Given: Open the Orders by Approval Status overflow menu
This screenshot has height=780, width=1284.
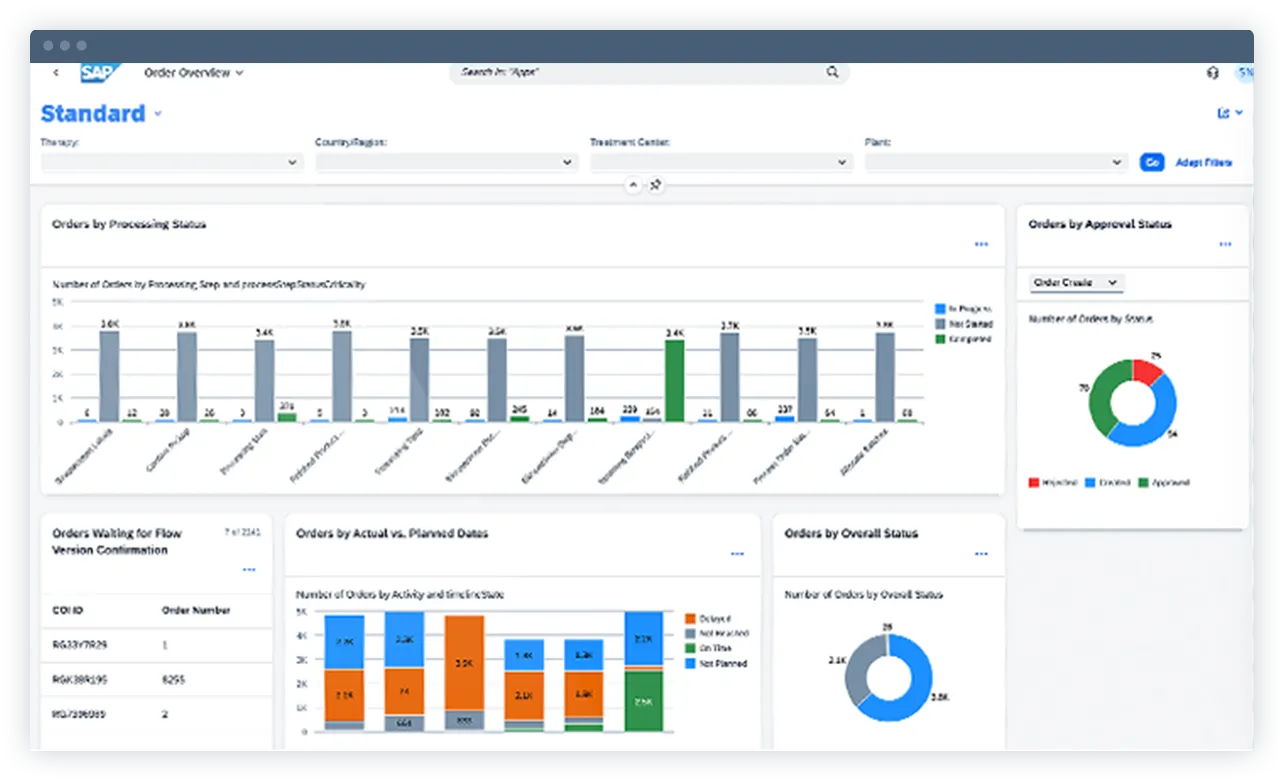Looking at the screenshot, I should pos(1226,244).
